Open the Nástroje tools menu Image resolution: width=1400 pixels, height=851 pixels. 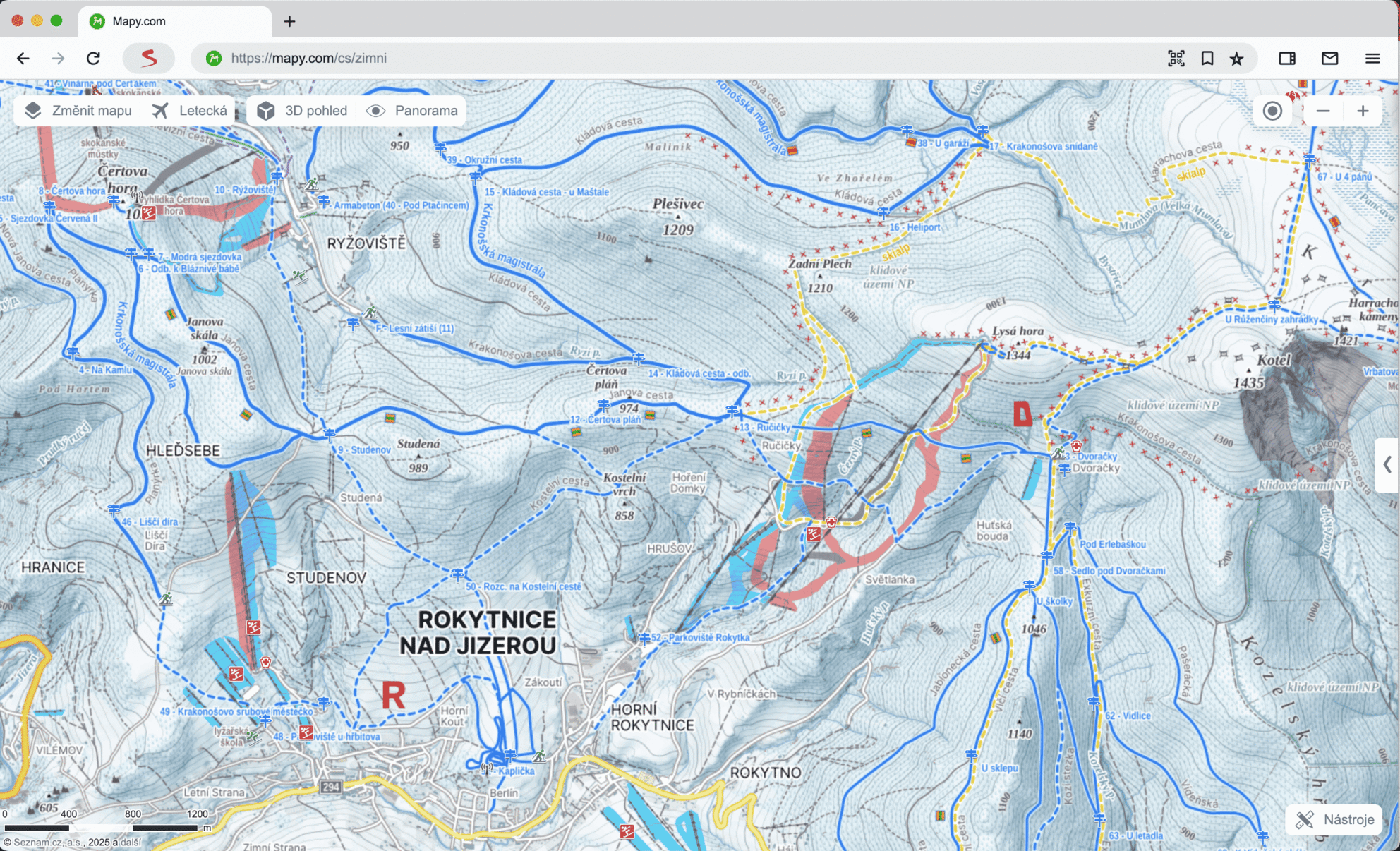(1335, 819)
